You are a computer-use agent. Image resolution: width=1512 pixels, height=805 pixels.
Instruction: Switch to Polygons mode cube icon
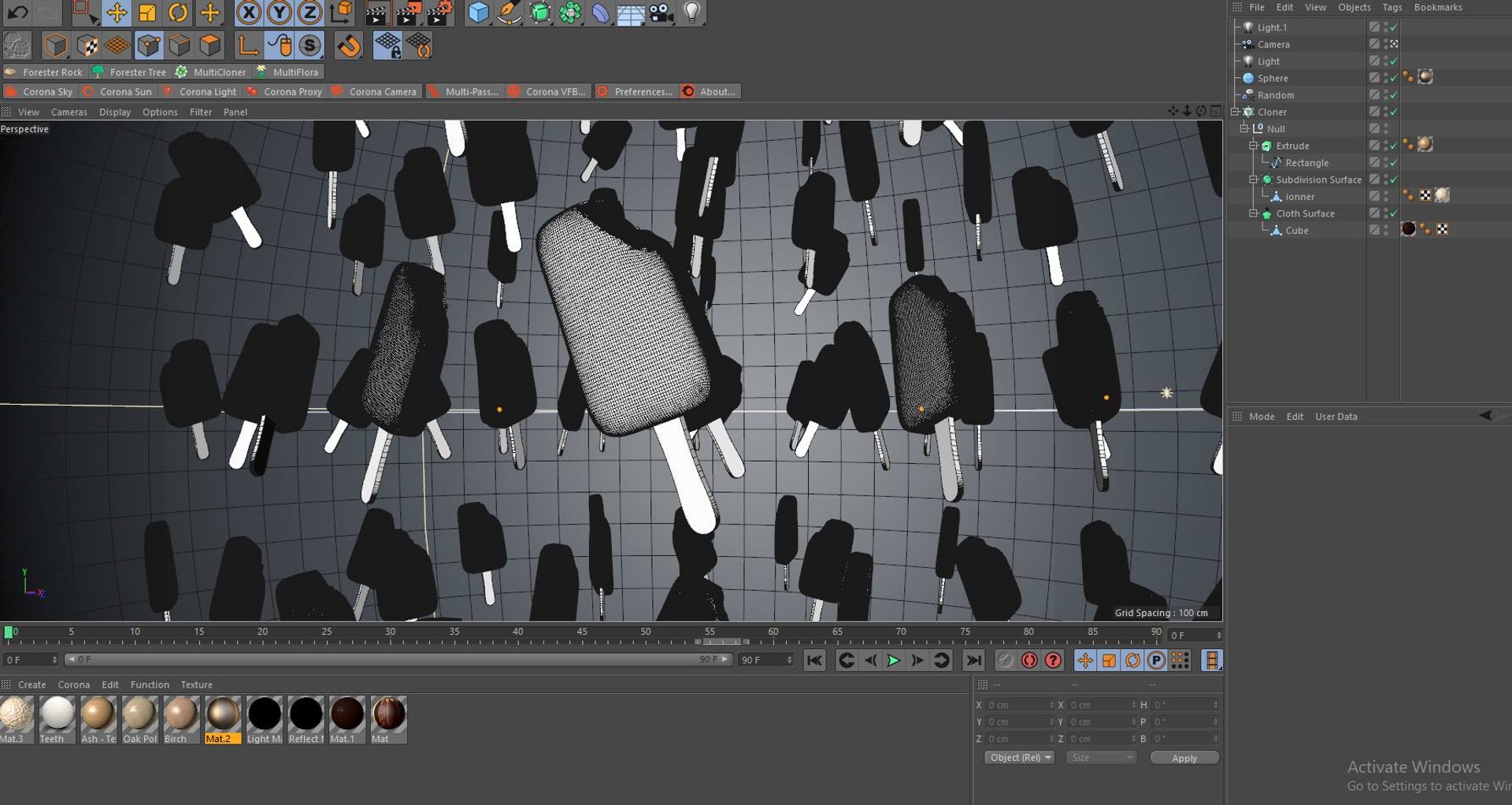click(209, 46)
